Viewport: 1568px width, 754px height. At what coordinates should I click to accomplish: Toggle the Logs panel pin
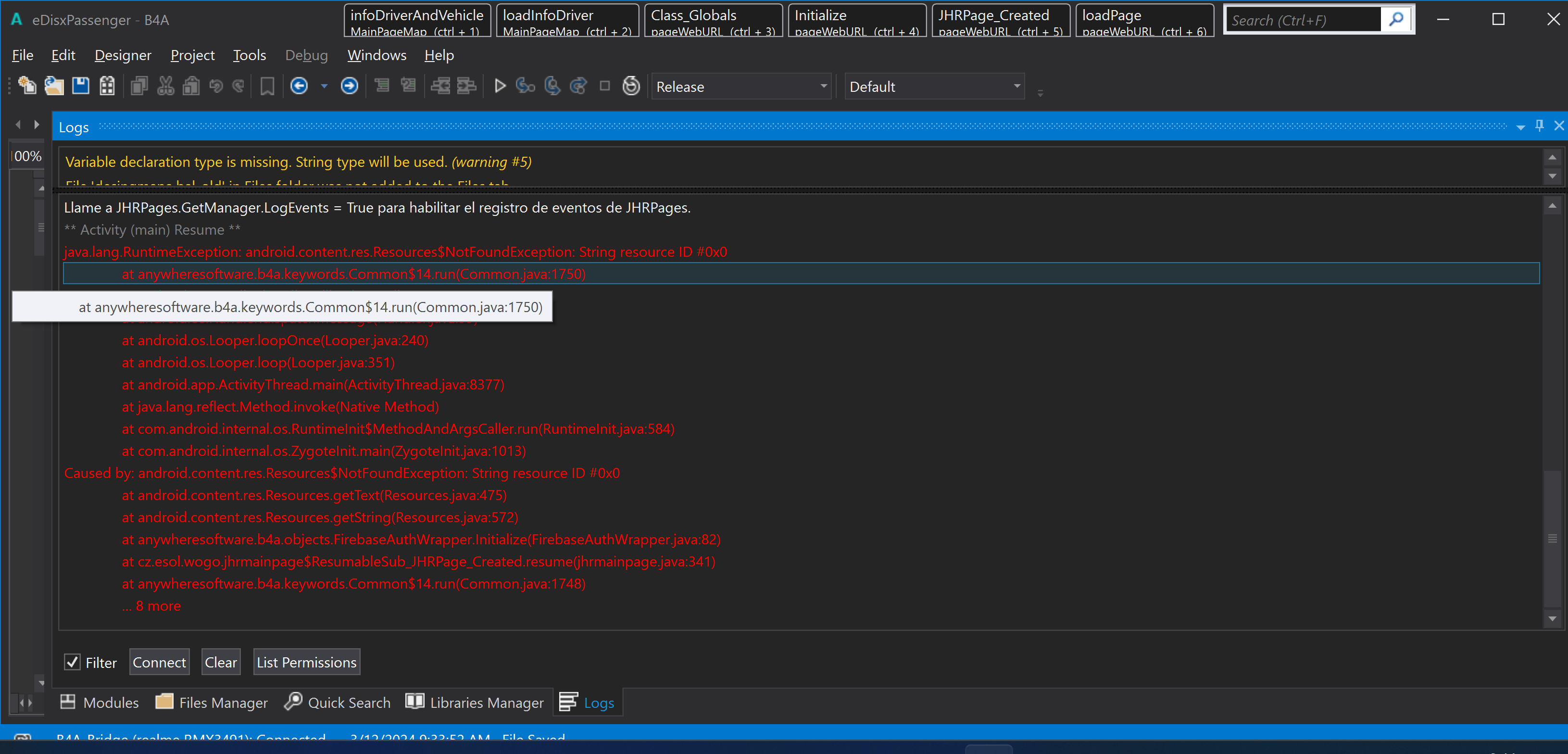pyautogui.click(x=1540, y=126)
